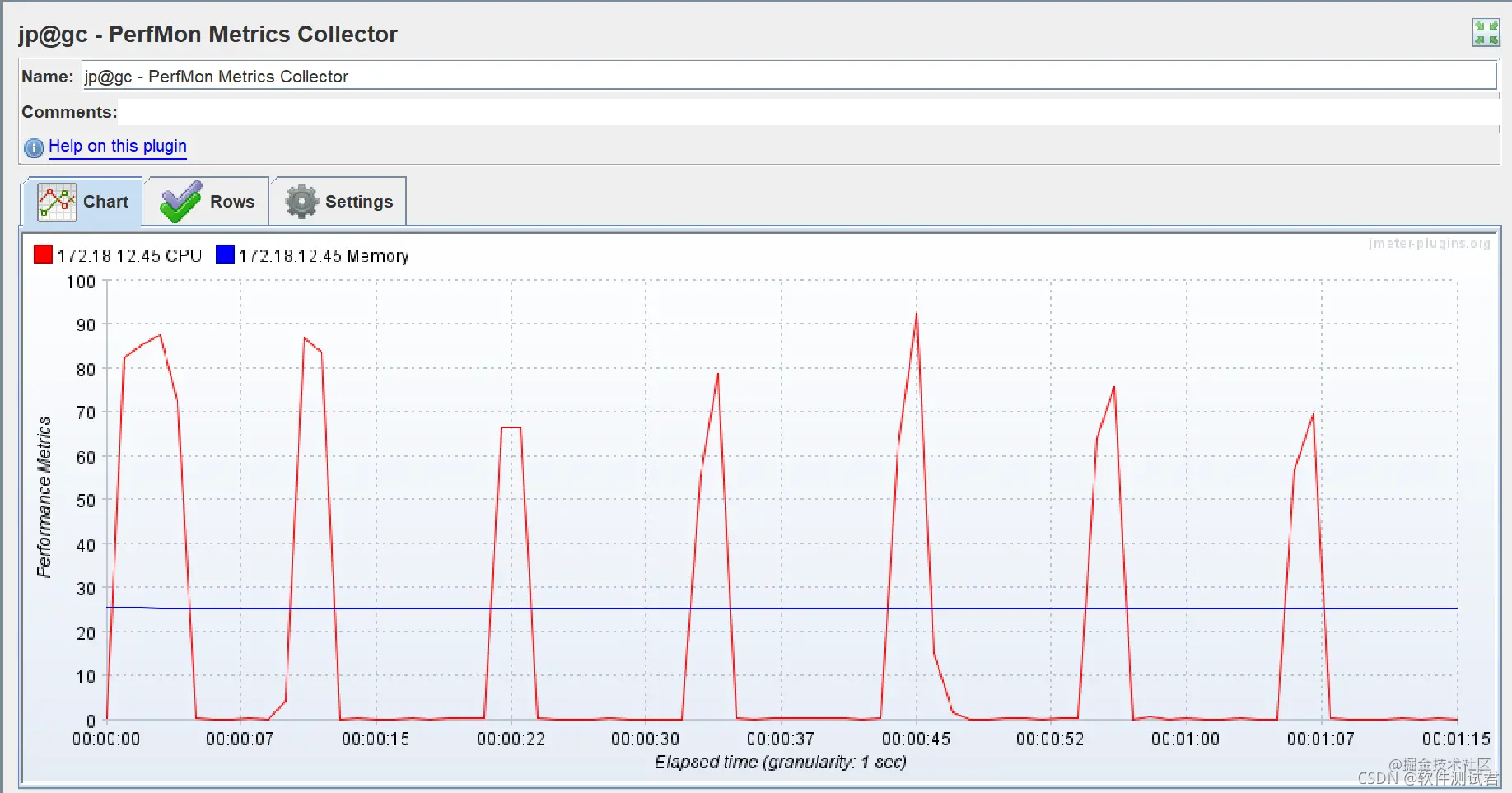Click the green checkmark icon on the Rows tab
The height and width of the screenshot is (793, 1512).
[181, 202]
